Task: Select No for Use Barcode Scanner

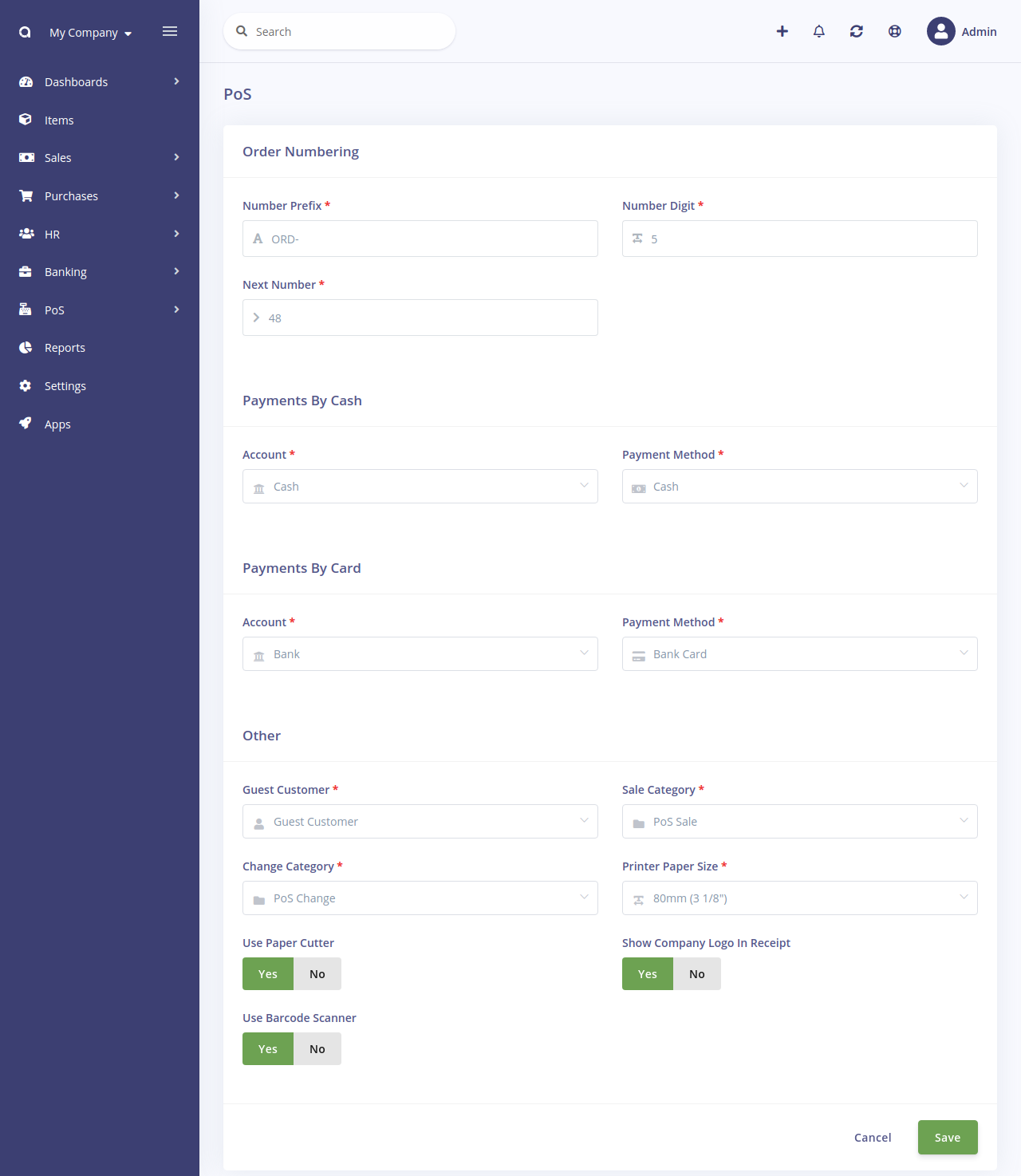Action: point(317,1048)
